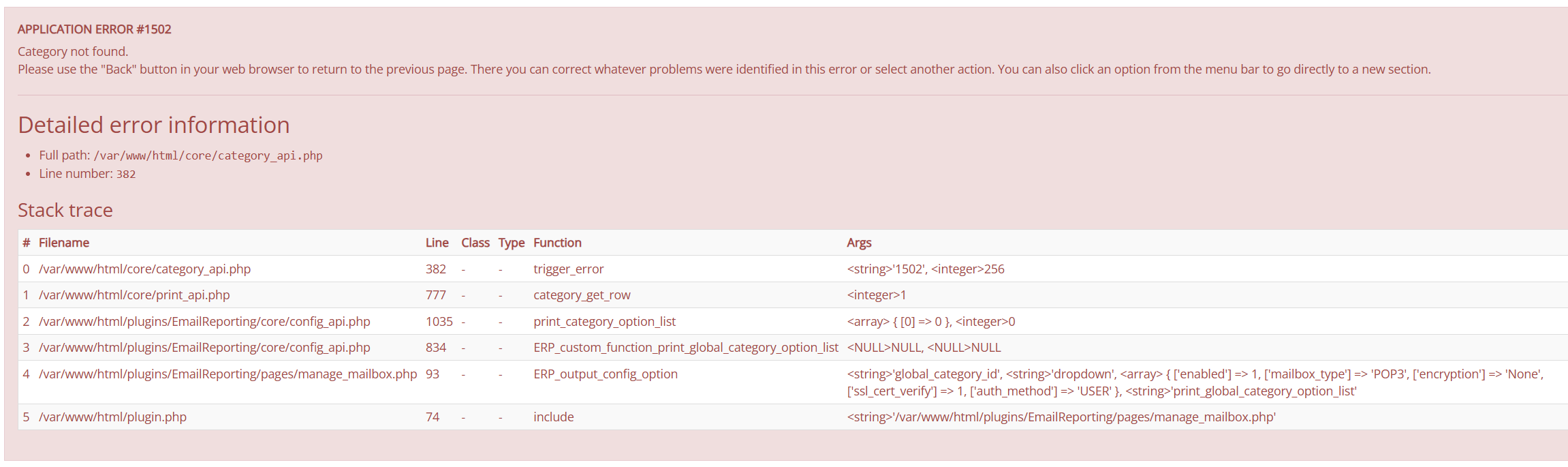Select the category_get_row function cell
Image resolution: width=1568 pixels, height=467 pixels.
pos(582,295)
